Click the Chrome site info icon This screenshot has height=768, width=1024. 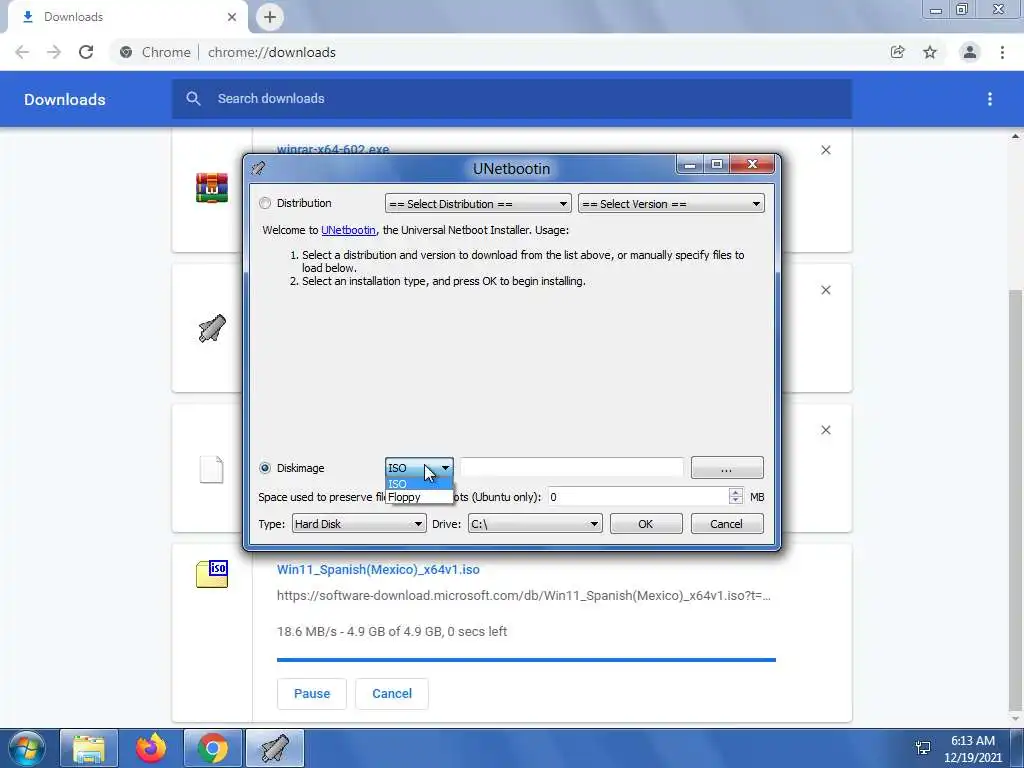[x=126, y=52]
